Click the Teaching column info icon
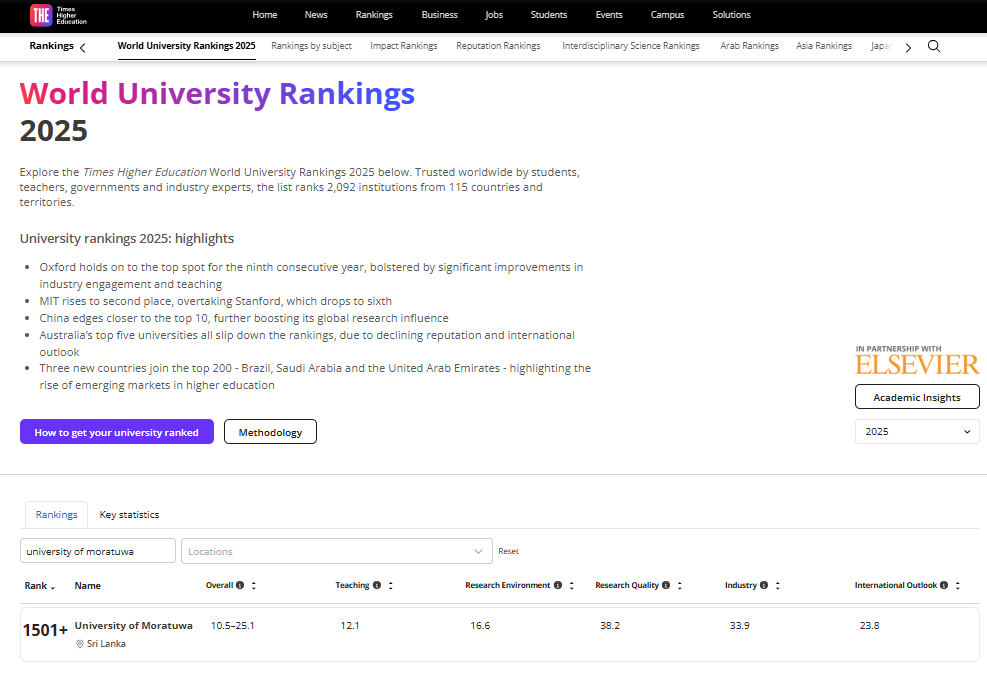The image size is (987, 681). coord(376,585)
